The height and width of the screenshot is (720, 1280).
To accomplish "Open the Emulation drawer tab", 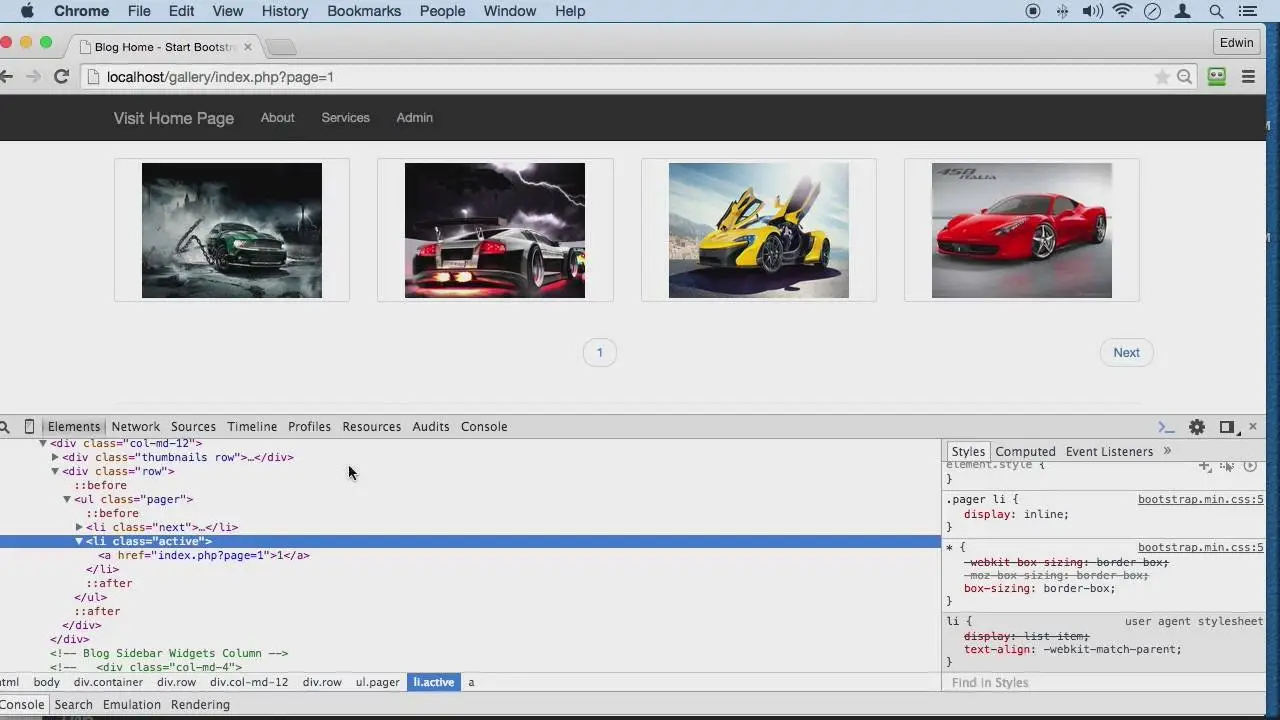I will (131, 705).
